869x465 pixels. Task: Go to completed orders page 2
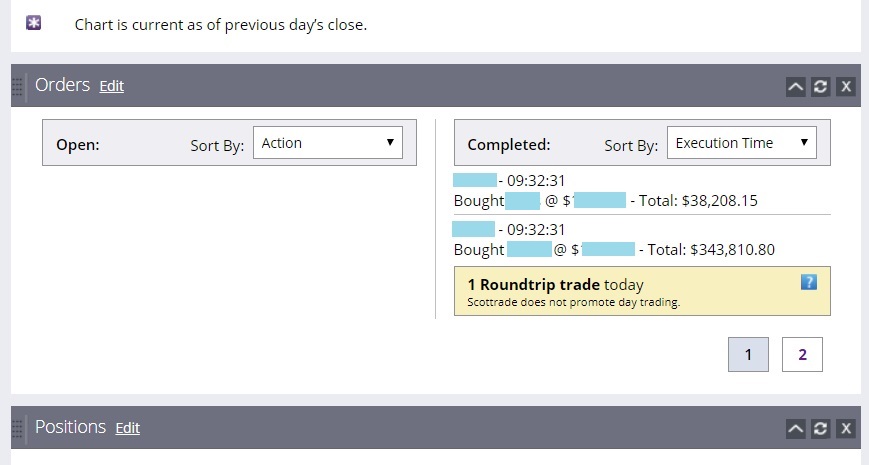point(802,354)
